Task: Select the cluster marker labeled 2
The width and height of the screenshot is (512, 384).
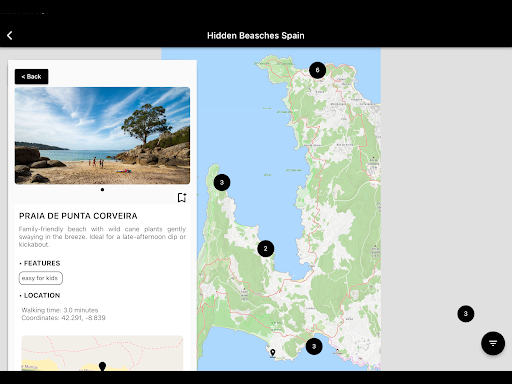Action: point(266,249)
